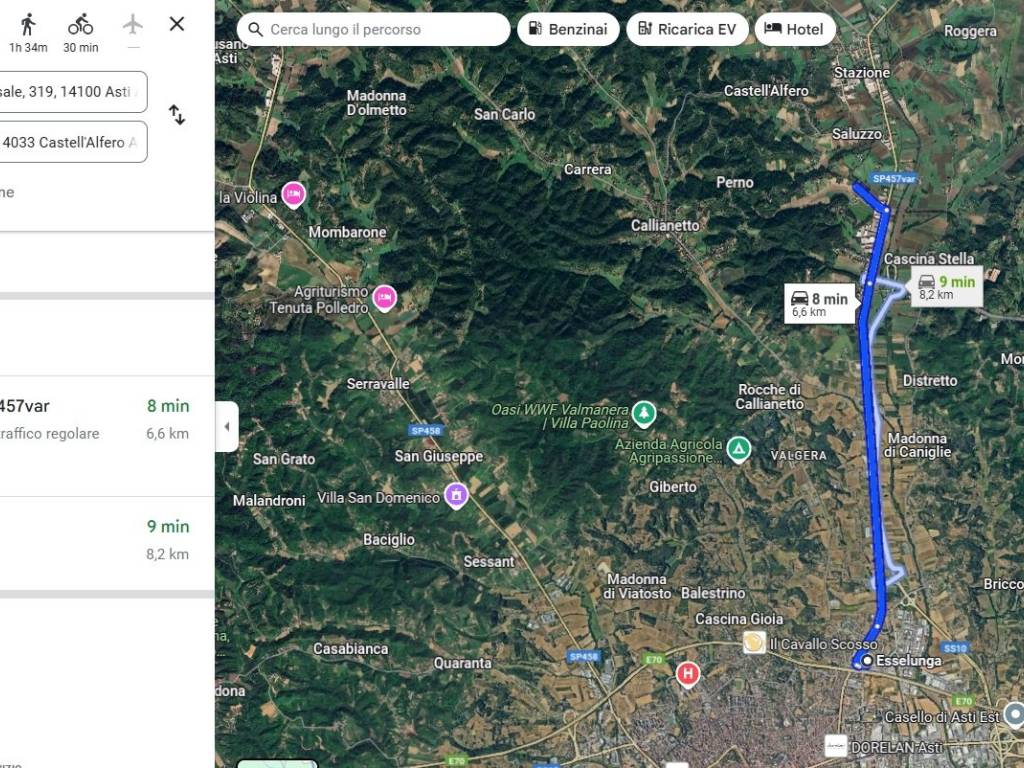This screenshot has height=768, width=1024.
Task: Open la Violina hotel pin
Action: 293,195
